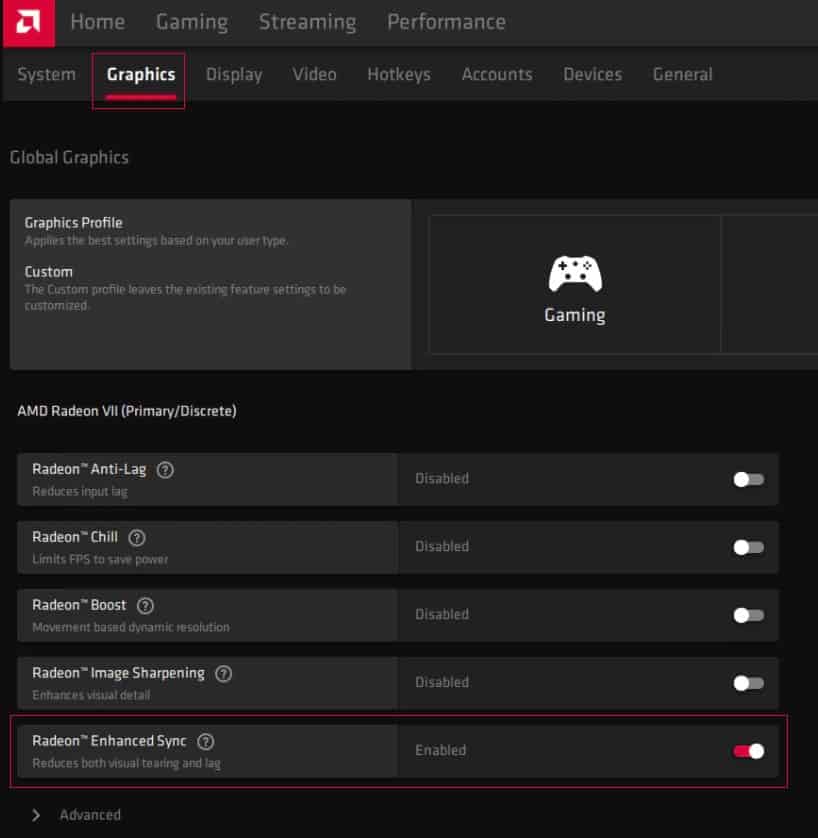Open the Radeon Enhanced Sync help tooltip
Viewport: 818px width, 838px height.
click(206, 741)
